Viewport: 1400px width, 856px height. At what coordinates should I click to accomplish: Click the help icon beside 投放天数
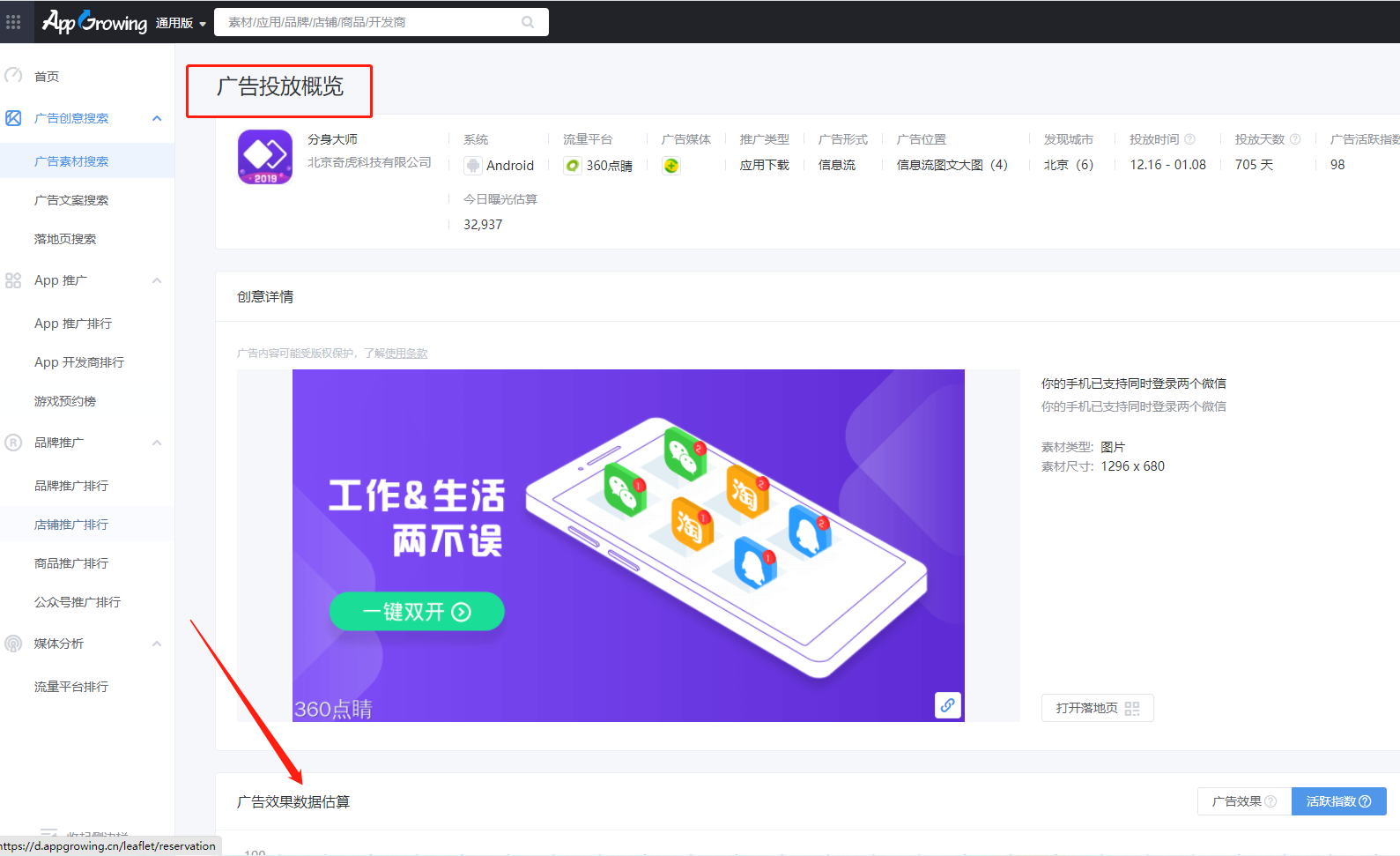tap(1295, 139)
